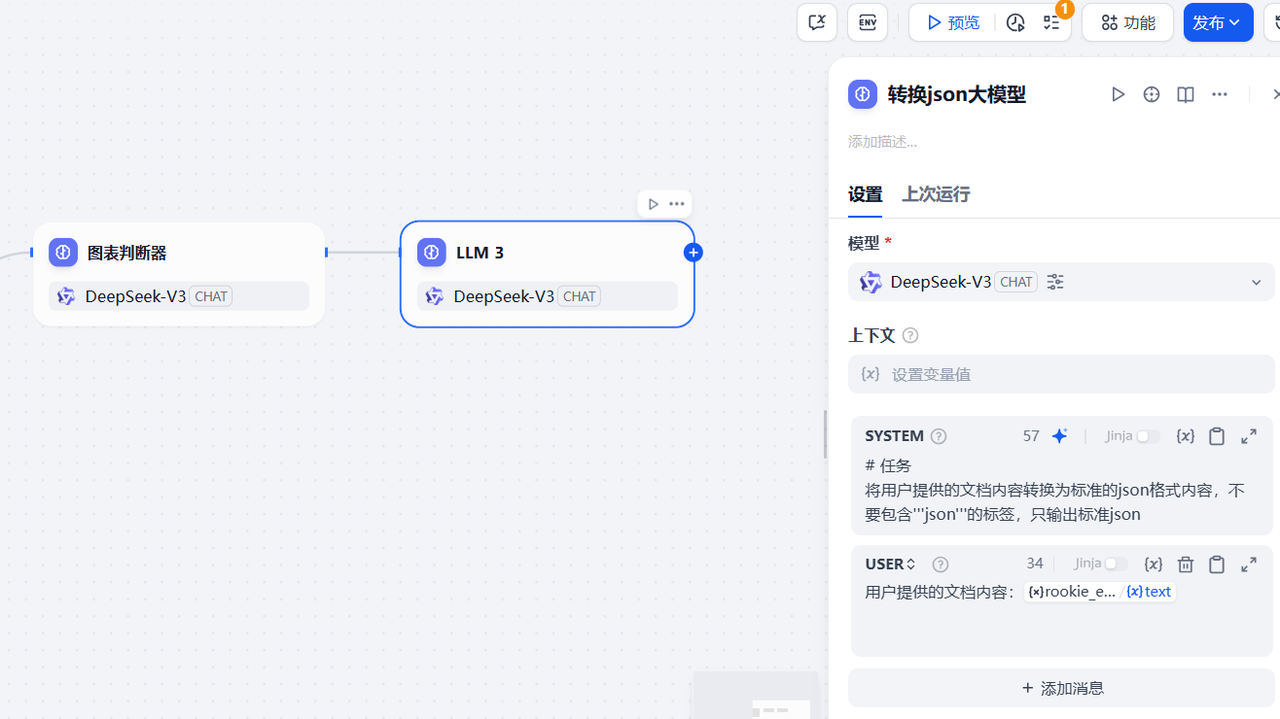
Task: Click the LLM icon beside 转换json大模型 title
Action: [862, 94]
